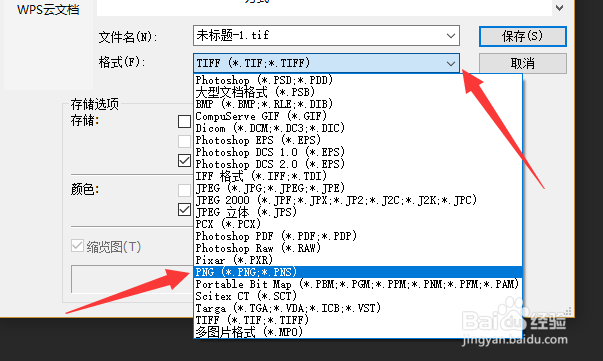Viewport: 603px width, 361px height.
Task: Pick Photoshop Raw (*.RAW) format
Action: tap(358, 248)
